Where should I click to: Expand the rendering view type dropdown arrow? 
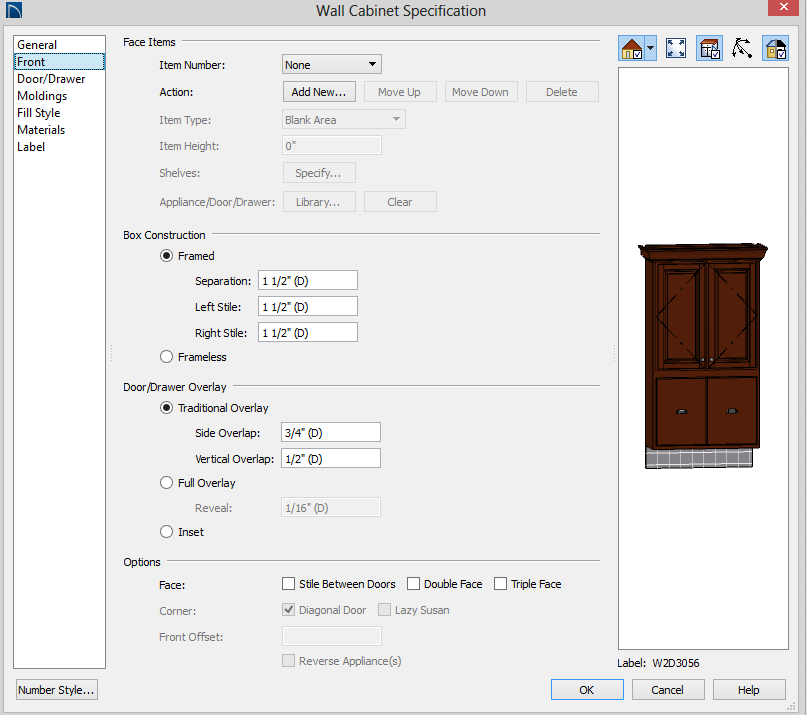point(651,49)
